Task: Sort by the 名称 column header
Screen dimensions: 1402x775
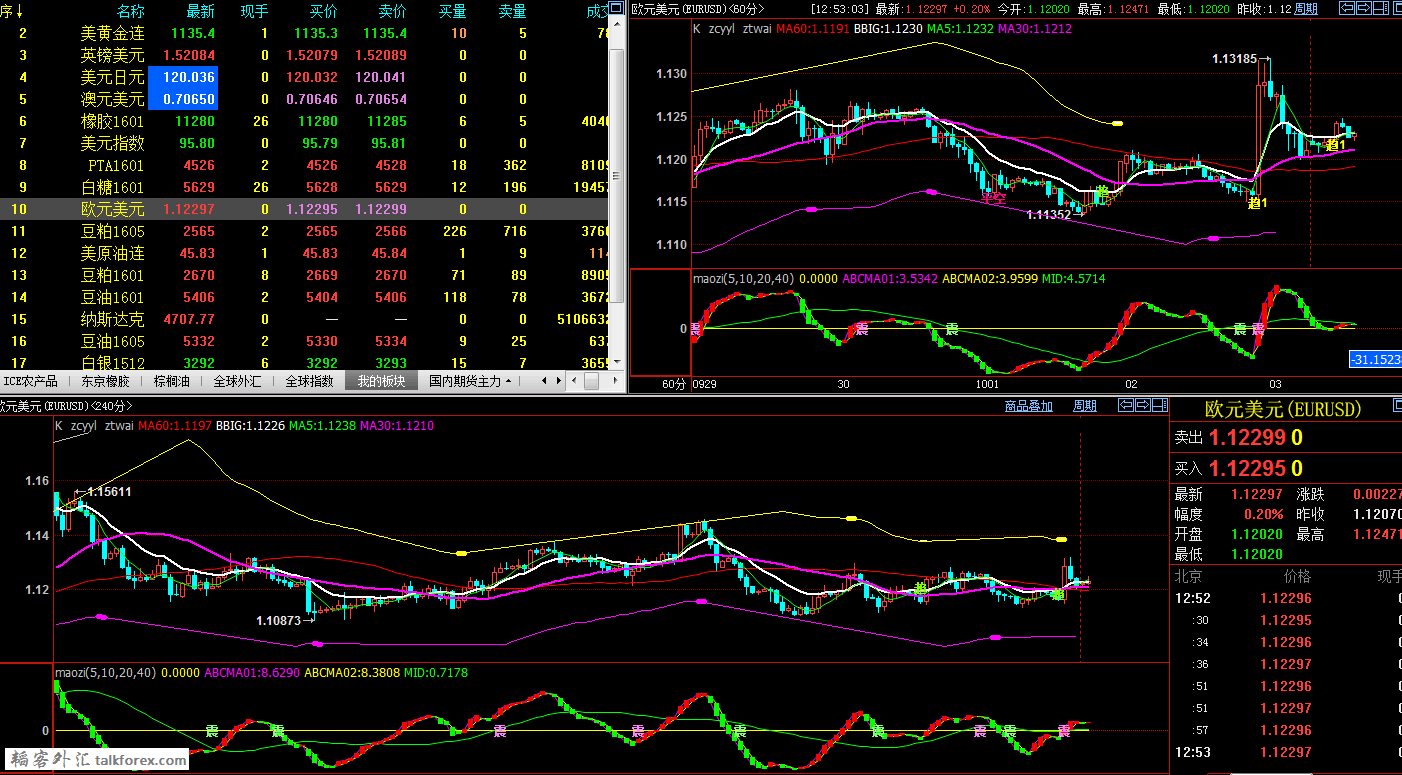Action: [131, 12]
